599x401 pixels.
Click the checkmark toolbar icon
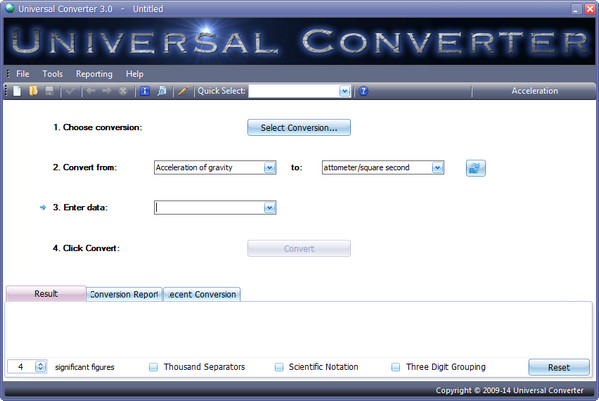click(70, 91)
